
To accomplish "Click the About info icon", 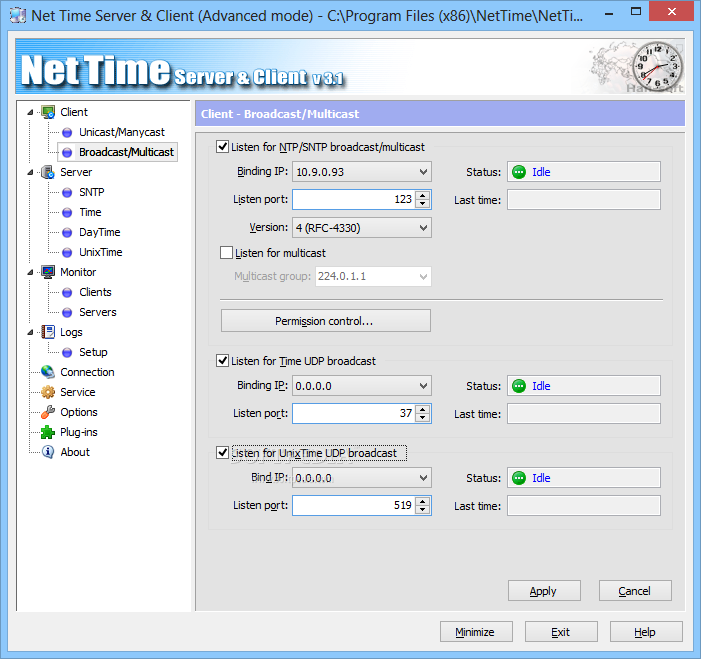I will coord(48,452).
